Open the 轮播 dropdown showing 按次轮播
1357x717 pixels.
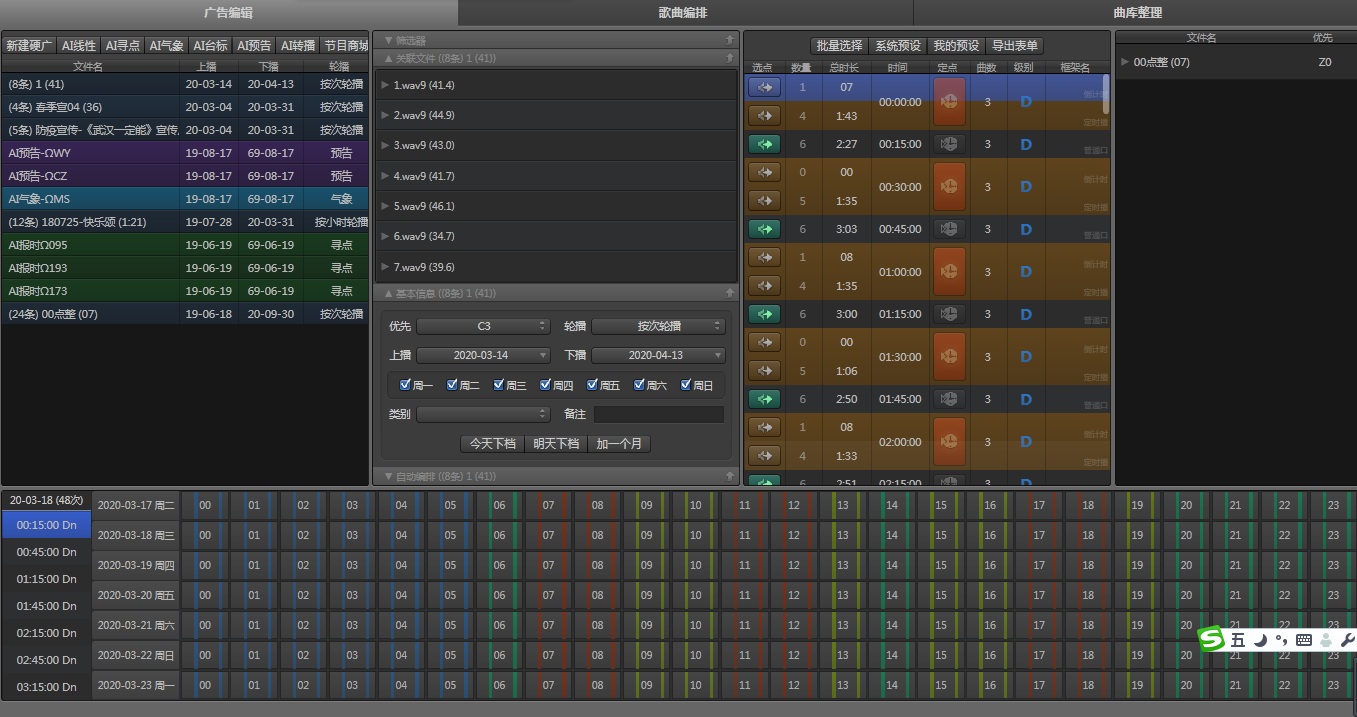pyautogui.click(x=658, y=326)
